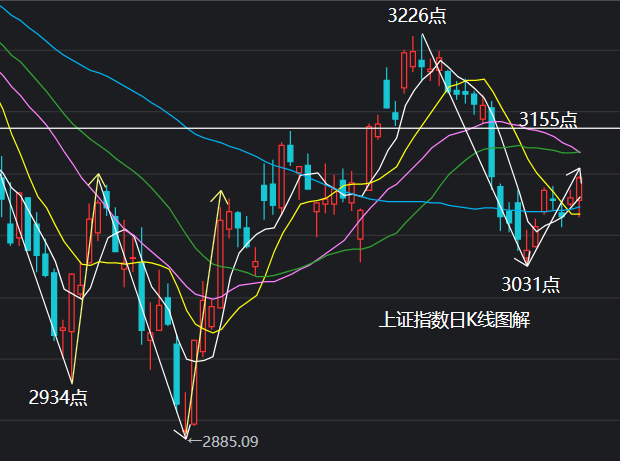Click the 2885.09 lowest price marker
The width and height of the screenshot is (620, 461).
(223, 442)
